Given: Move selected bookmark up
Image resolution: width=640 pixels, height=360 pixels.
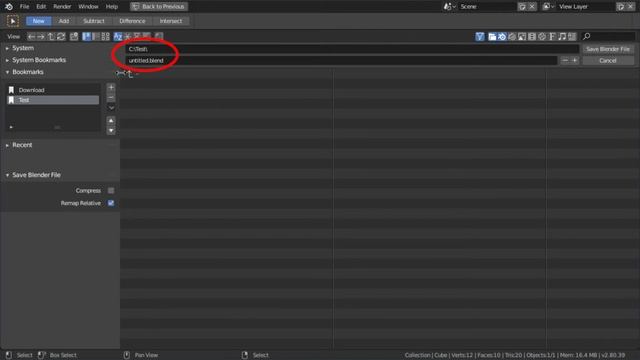Looking at the screenshot, I should tap(111, 120).
